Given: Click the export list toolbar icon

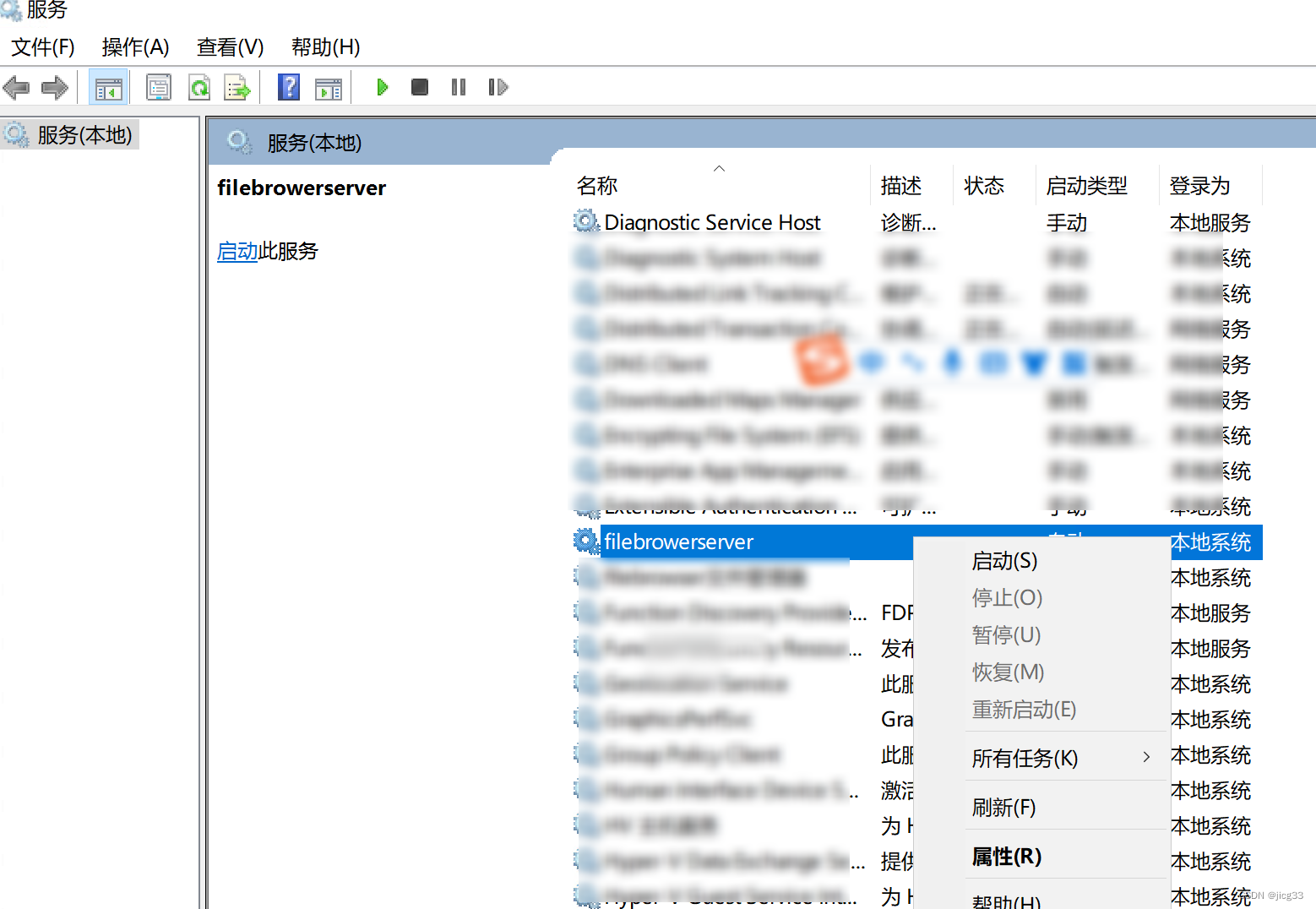Looking at the screenshot, I should (x=237, y=87).
